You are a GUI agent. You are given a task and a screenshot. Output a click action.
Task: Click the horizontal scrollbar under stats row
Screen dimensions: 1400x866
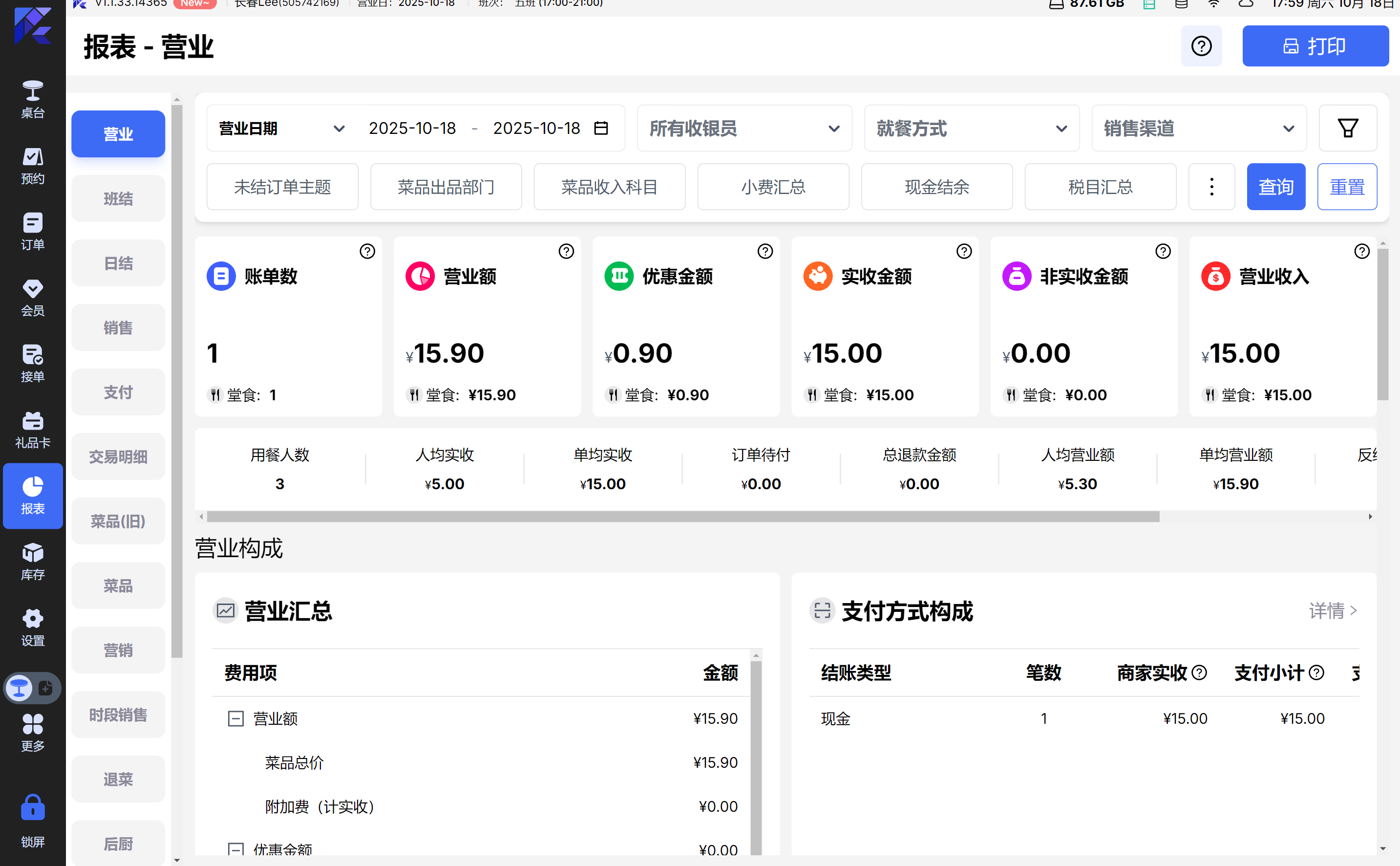[x=682, y=517]
